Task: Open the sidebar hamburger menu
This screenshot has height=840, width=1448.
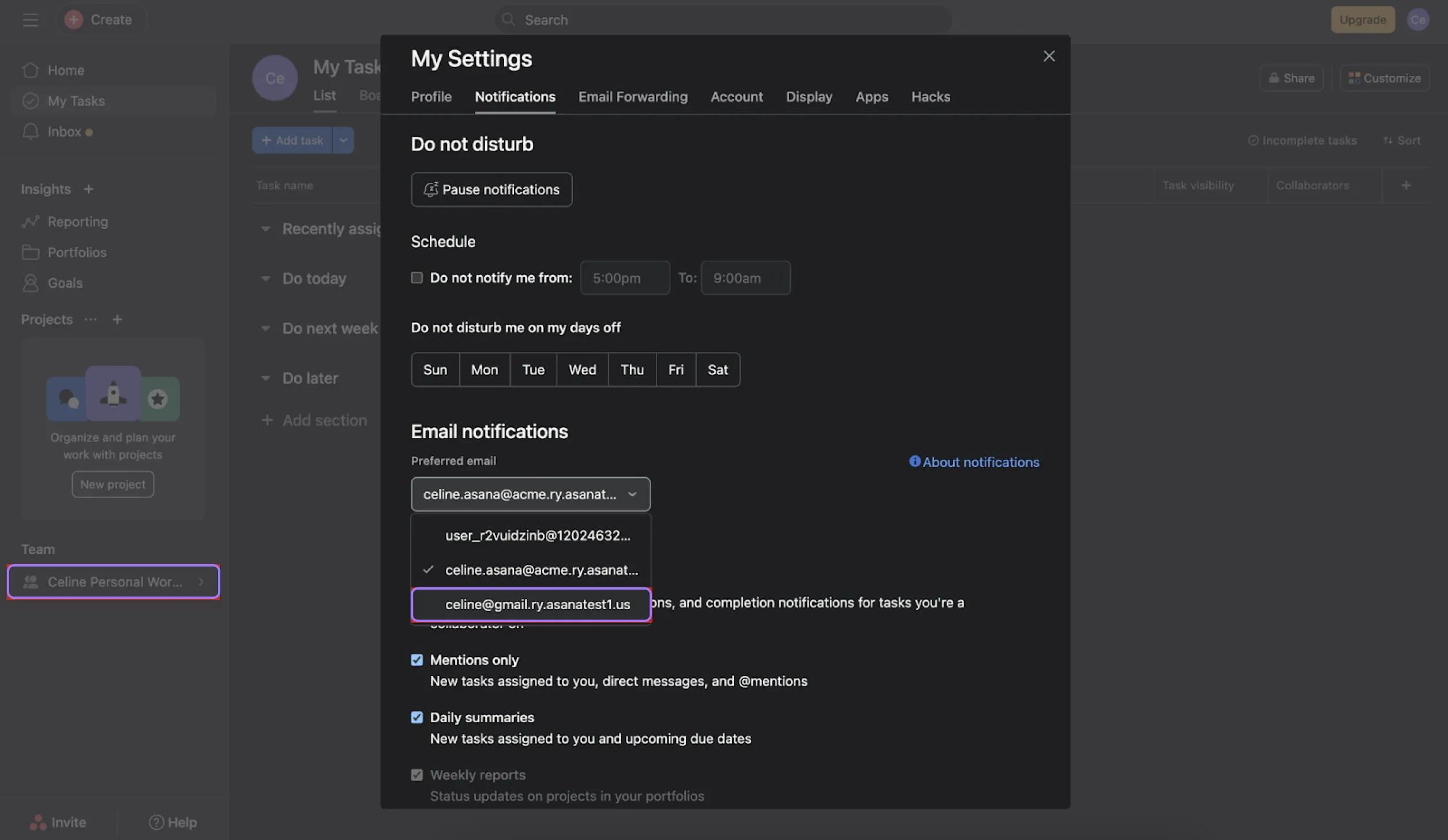Action: click(x=30, y=19)
